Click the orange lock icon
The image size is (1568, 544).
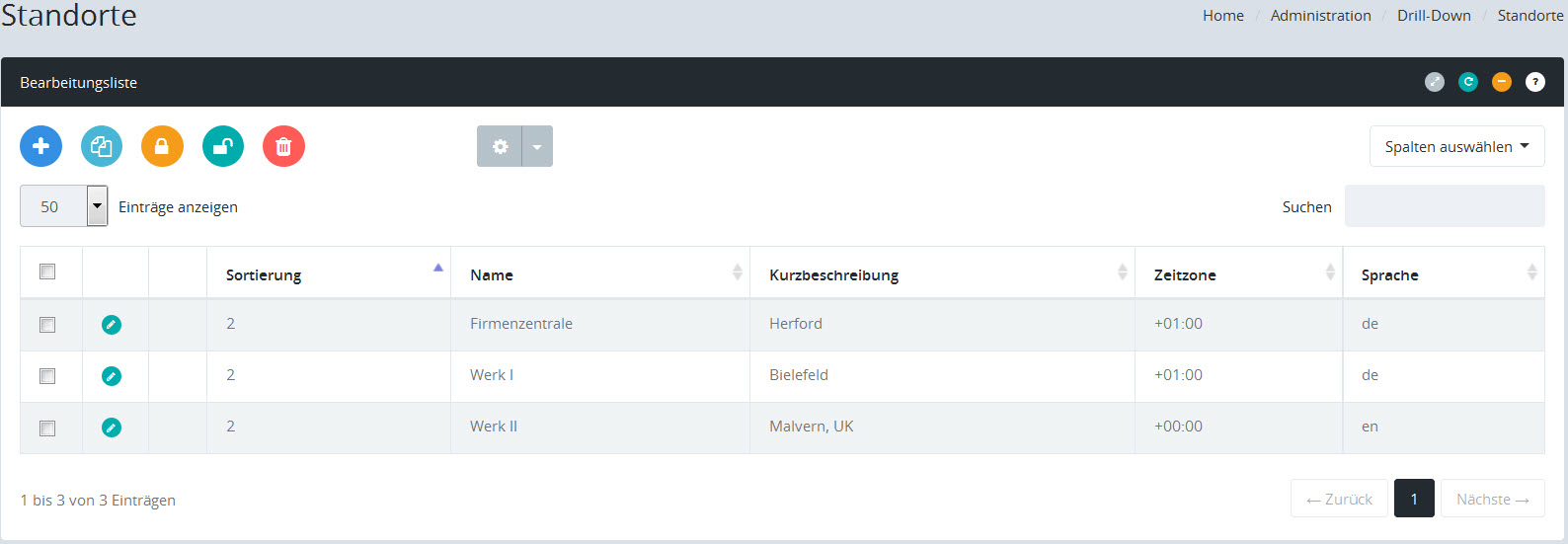coord(162,146)
